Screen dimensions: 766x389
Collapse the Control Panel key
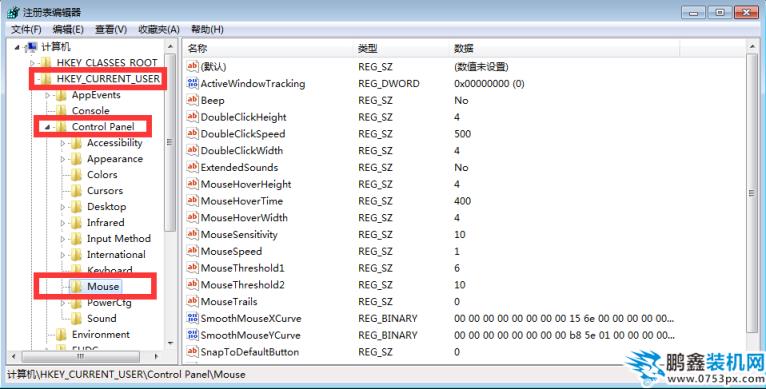click(x=47, y=127)
